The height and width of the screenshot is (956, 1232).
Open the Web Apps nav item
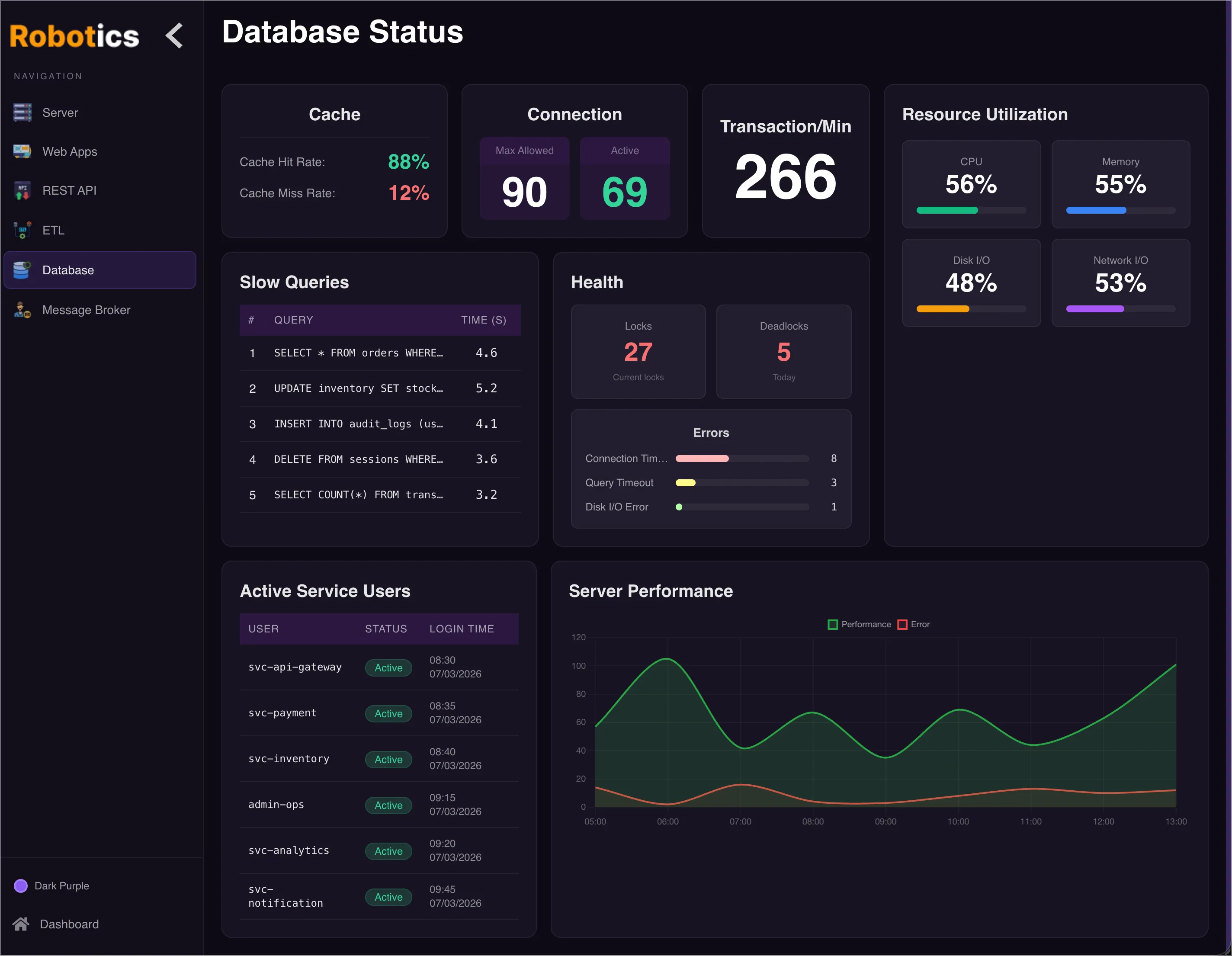click(x=69, y=151)
